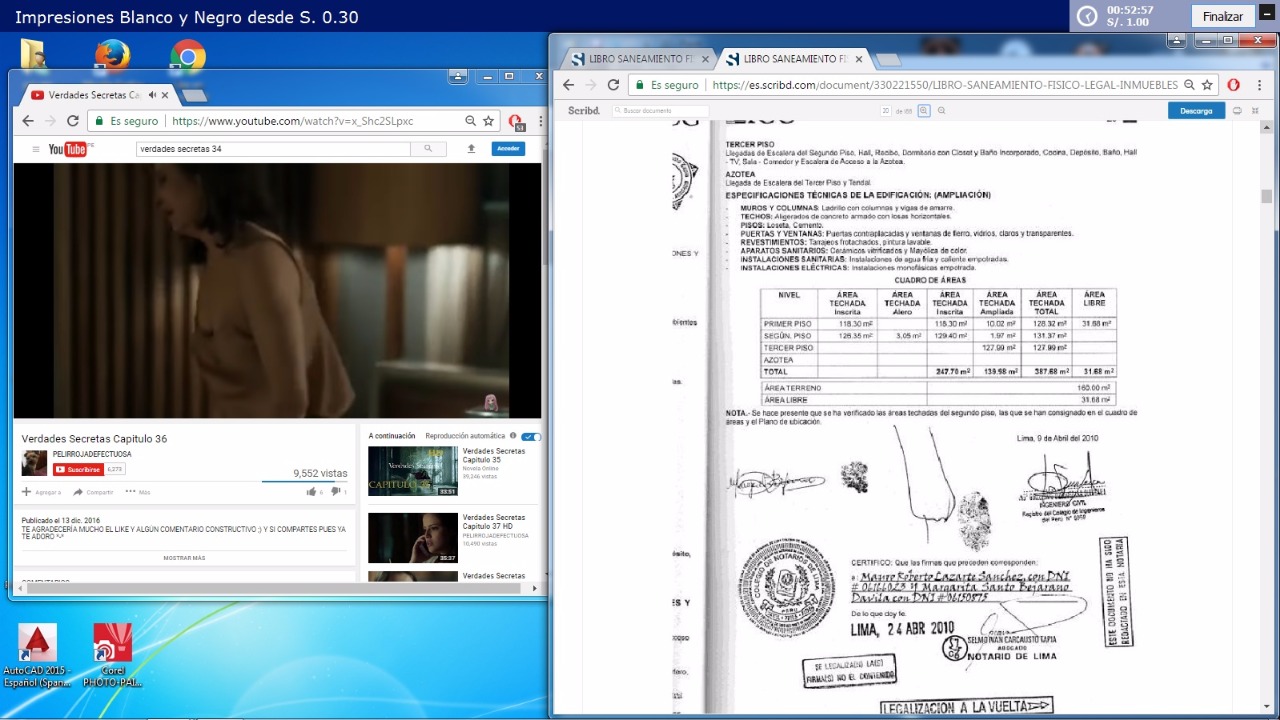
Task: Select the Verdades Secretas YouTube tab
Action: point(90,95)
